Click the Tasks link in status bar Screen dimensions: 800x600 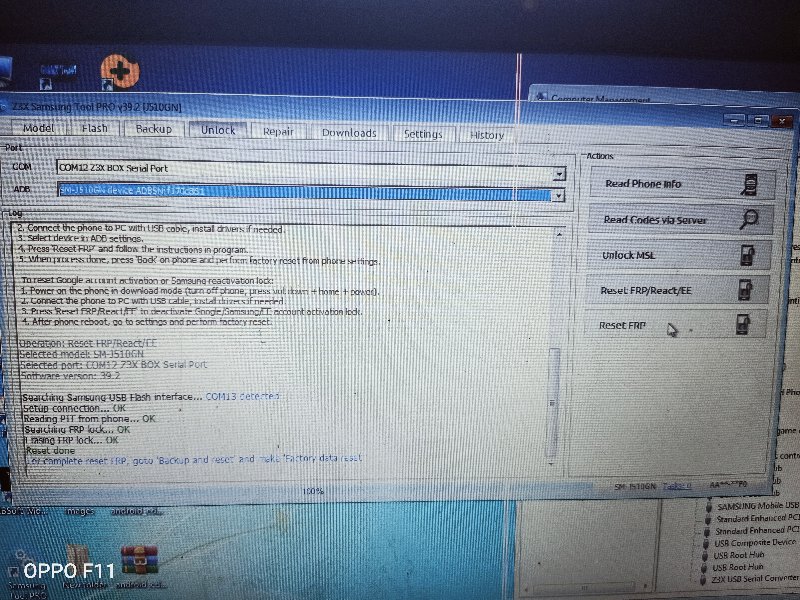click(677, 486)
